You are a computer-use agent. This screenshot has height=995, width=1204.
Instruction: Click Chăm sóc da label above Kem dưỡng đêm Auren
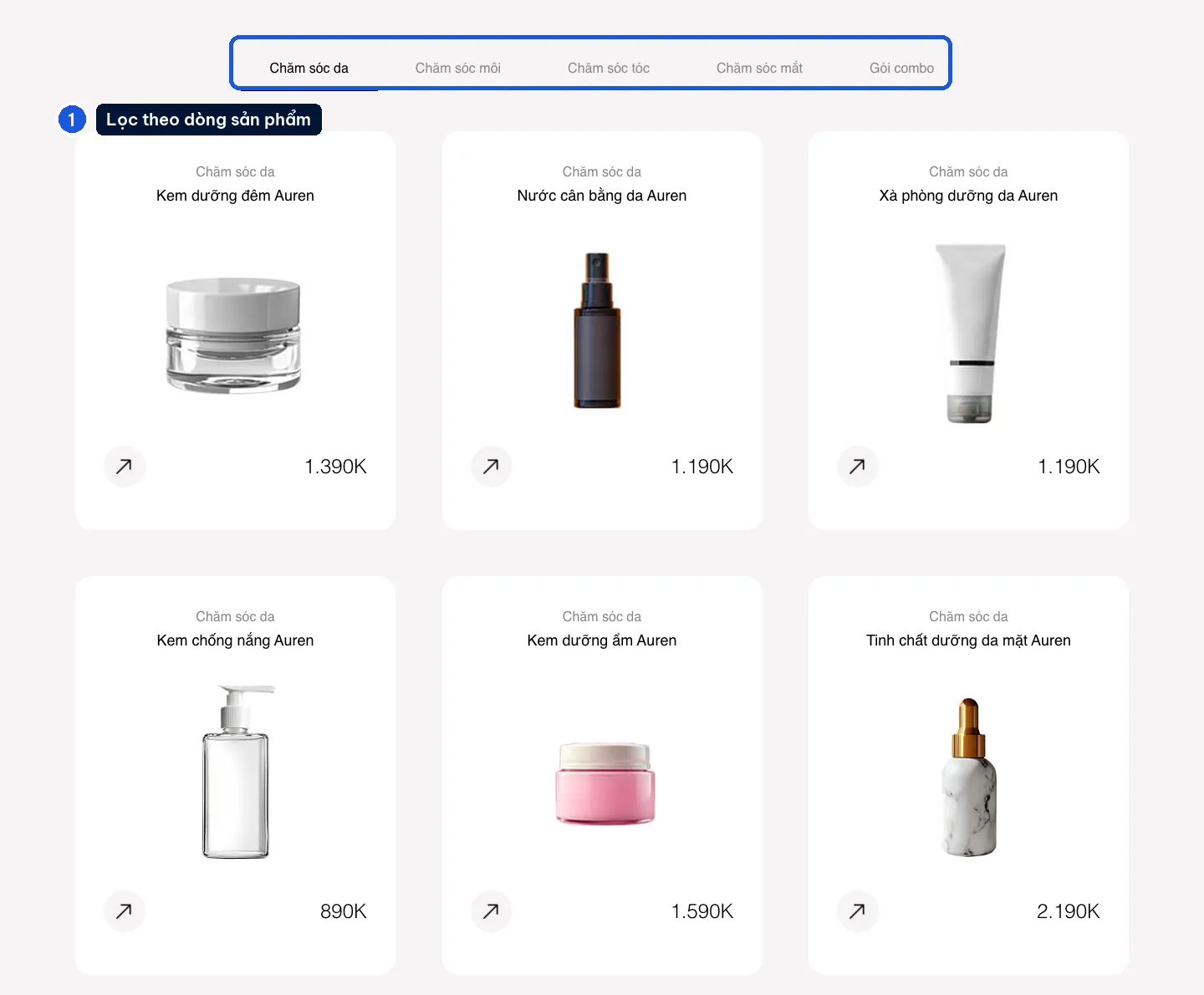pyautogui.click(x=235, y=171)
